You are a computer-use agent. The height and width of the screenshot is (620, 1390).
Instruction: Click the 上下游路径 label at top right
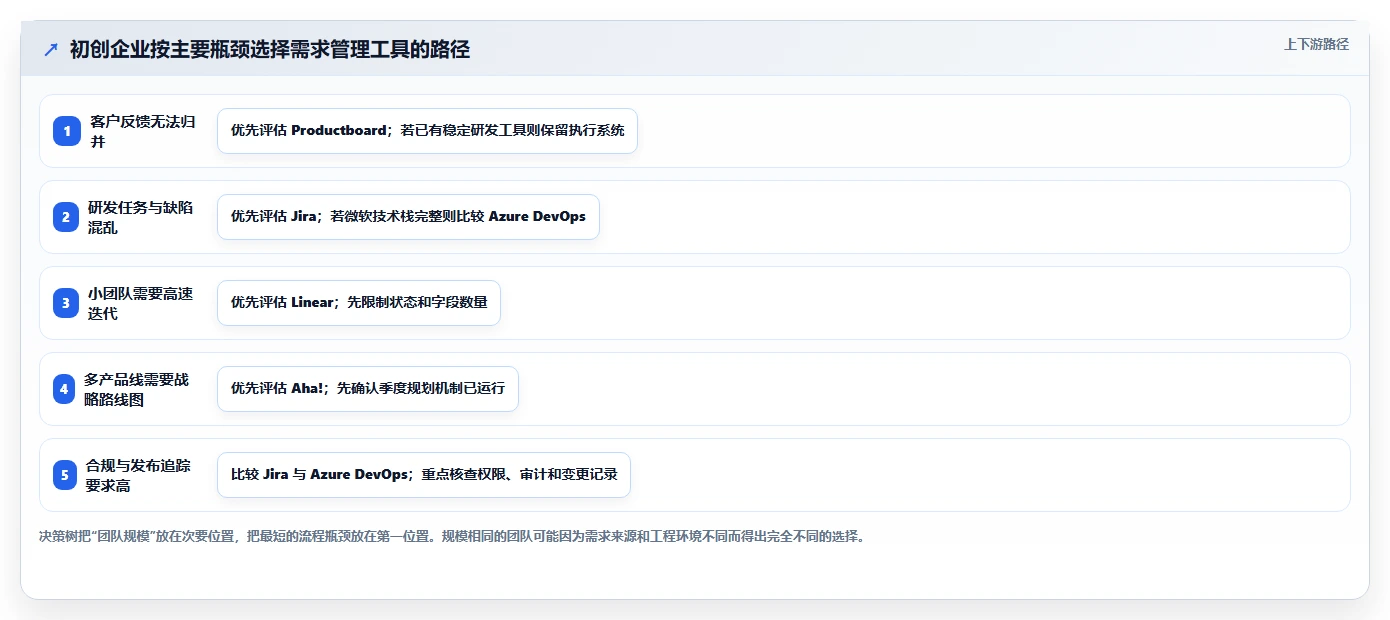click(x=1316, y=44)
